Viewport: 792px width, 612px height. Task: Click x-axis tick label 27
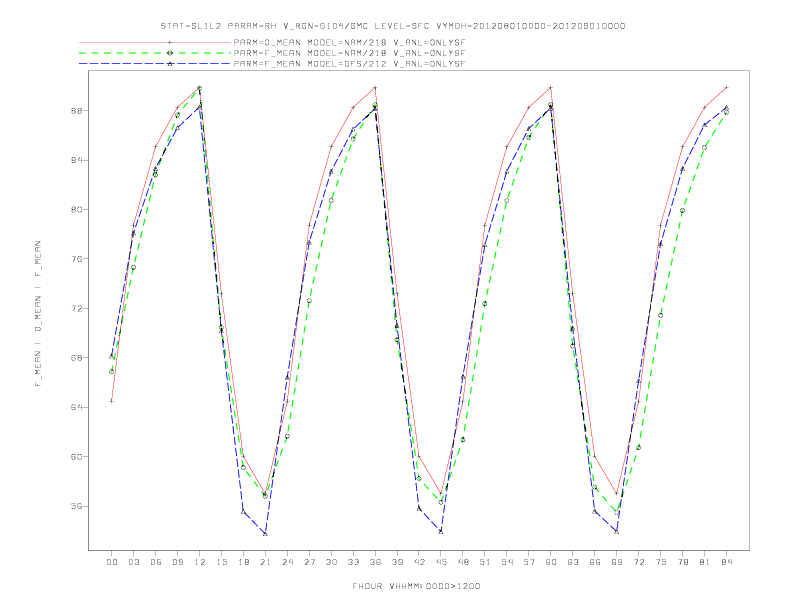309,562
